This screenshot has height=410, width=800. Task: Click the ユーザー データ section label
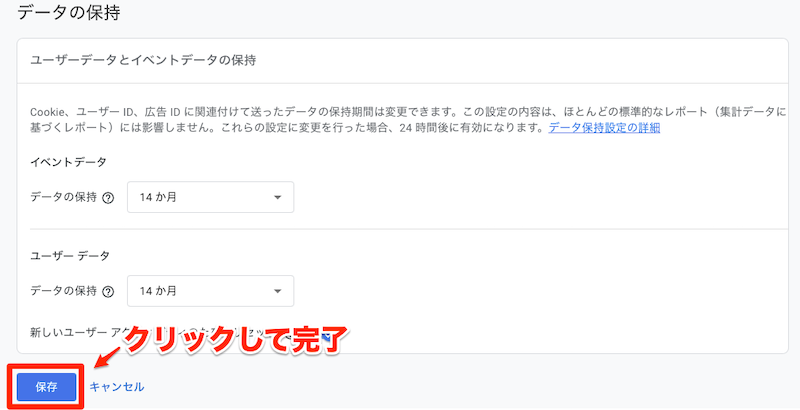(70, 255)
